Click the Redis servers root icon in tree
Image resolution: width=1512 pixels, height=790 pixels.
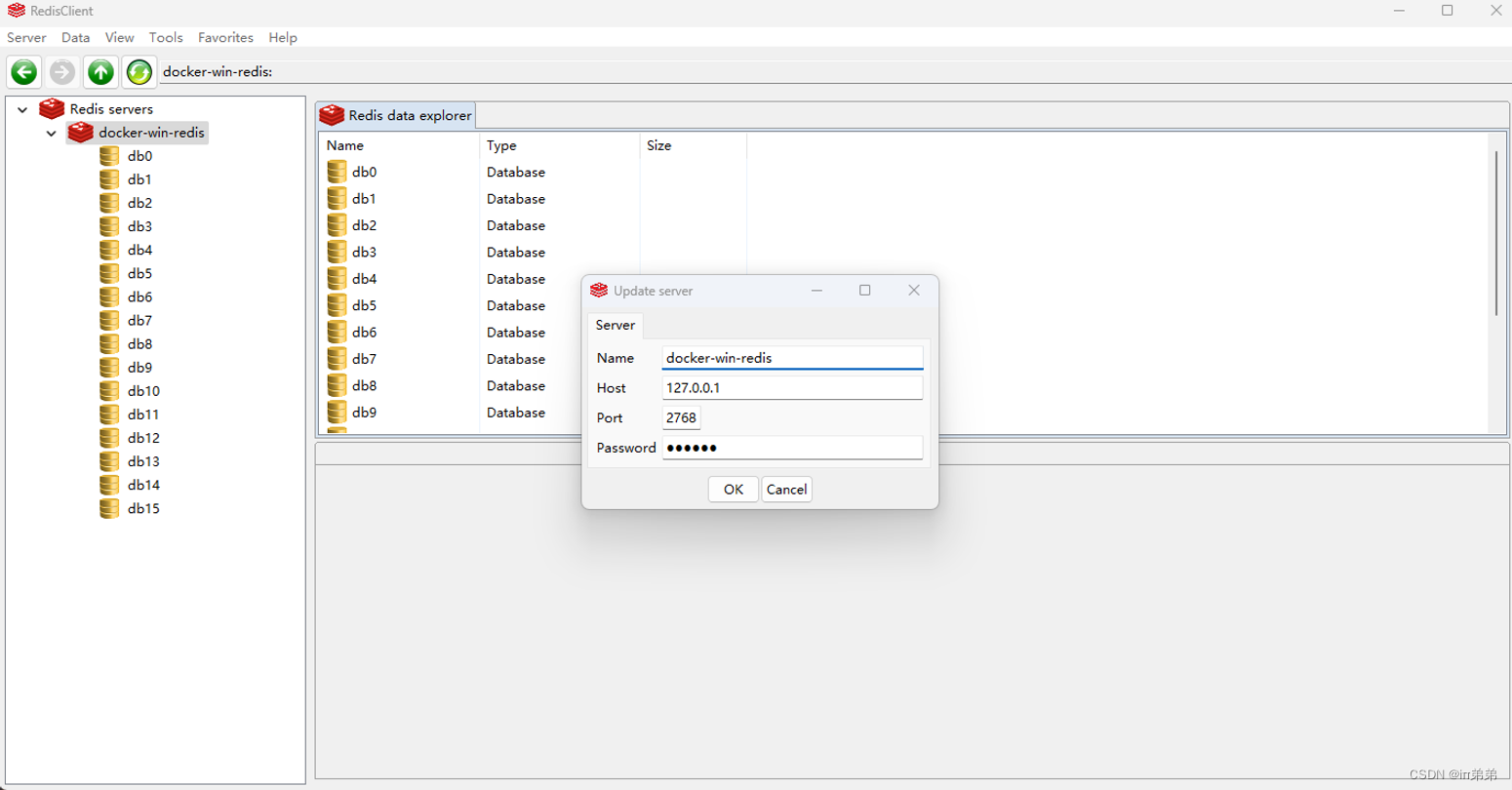point(52,108)
